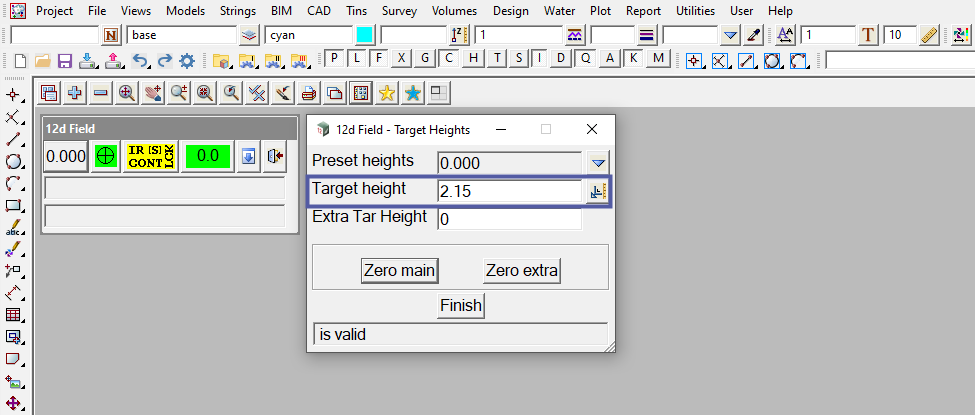The image size is (975, 415).
Task: Click the measure icon beside Target height
Action: (598, 190)
